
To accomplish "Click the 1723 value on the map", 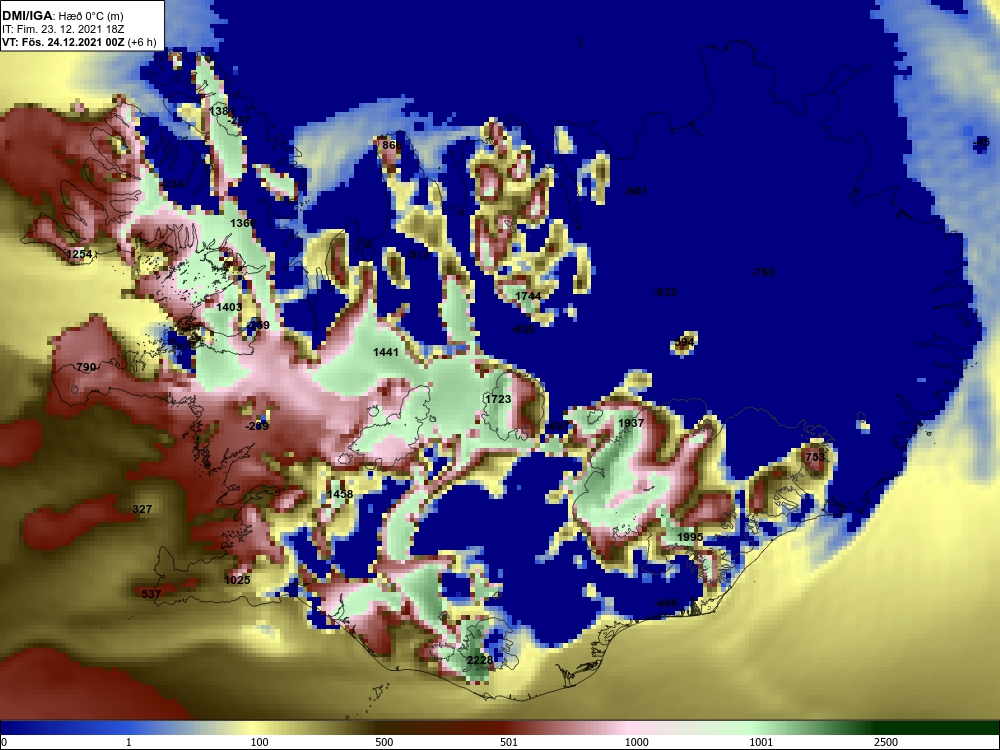I will pos(498,399).
